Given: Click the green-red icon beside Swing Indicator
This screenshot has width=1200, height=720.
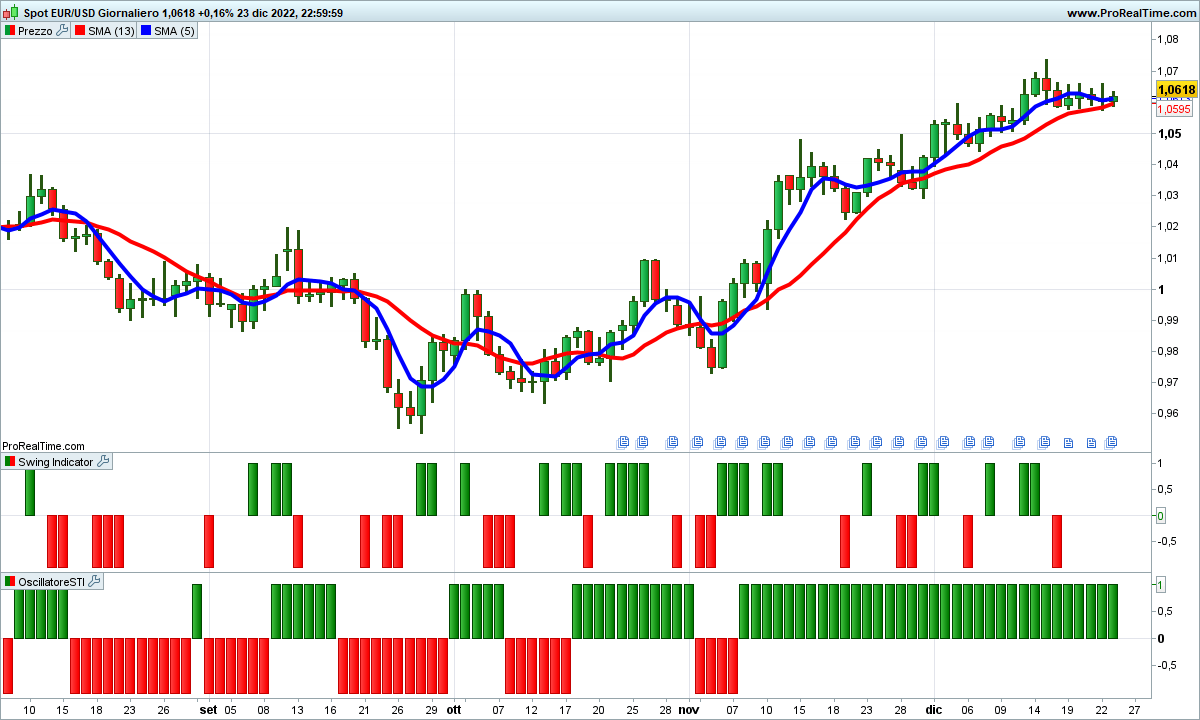Looking at the screenshot, I should coord(11,462).
